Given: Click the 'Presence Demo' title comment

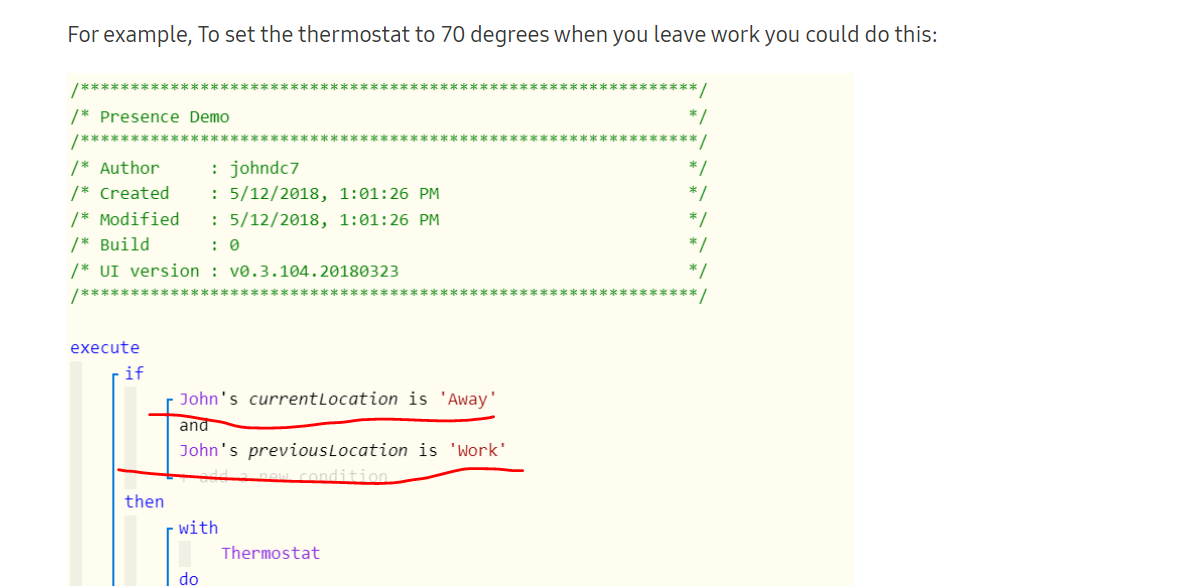Looking at the screenshot, I should coord(164,117).
